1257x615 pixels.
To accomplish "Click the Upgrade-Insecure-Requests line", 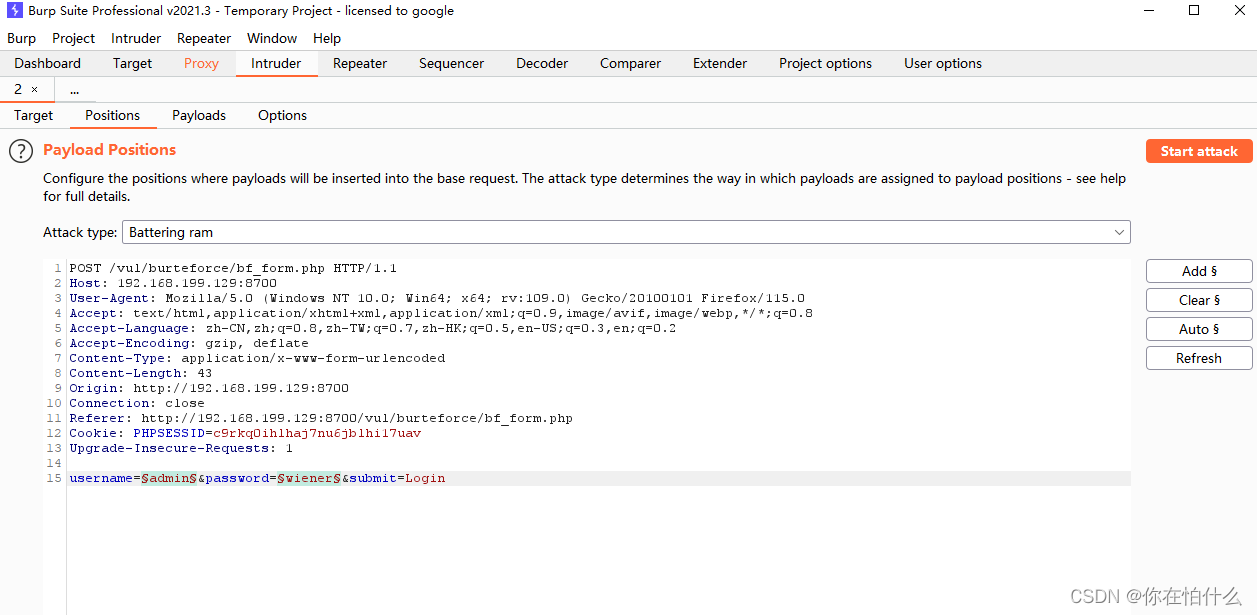I will click(x=181, y=448).
